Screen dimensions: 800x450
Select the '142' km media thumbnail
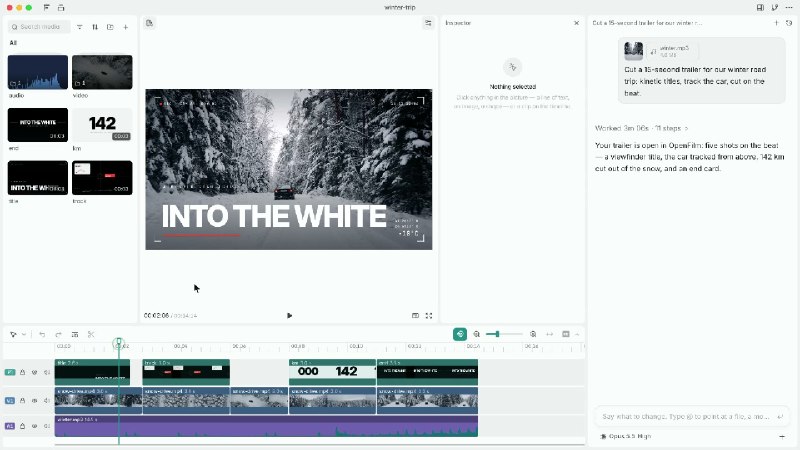pyautogui.click(x=102, y=125)
